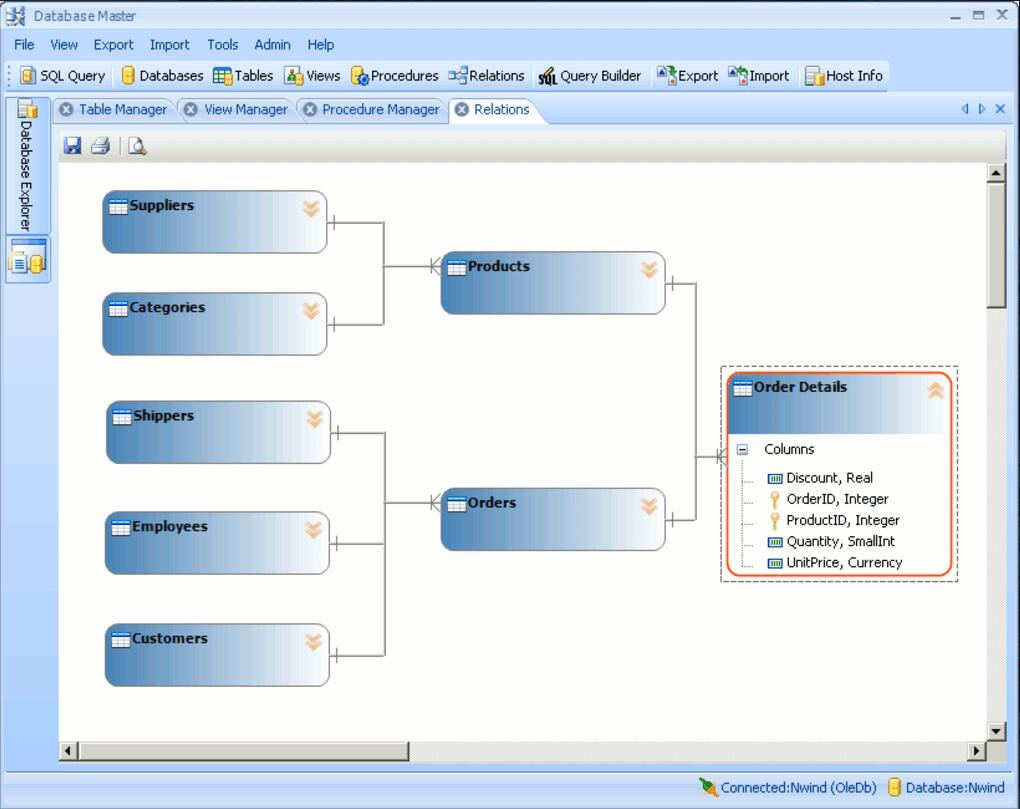Save the relations diagram with the floppy icon
The height and width of the screenshot is (809, 1020).
point(72,146)
